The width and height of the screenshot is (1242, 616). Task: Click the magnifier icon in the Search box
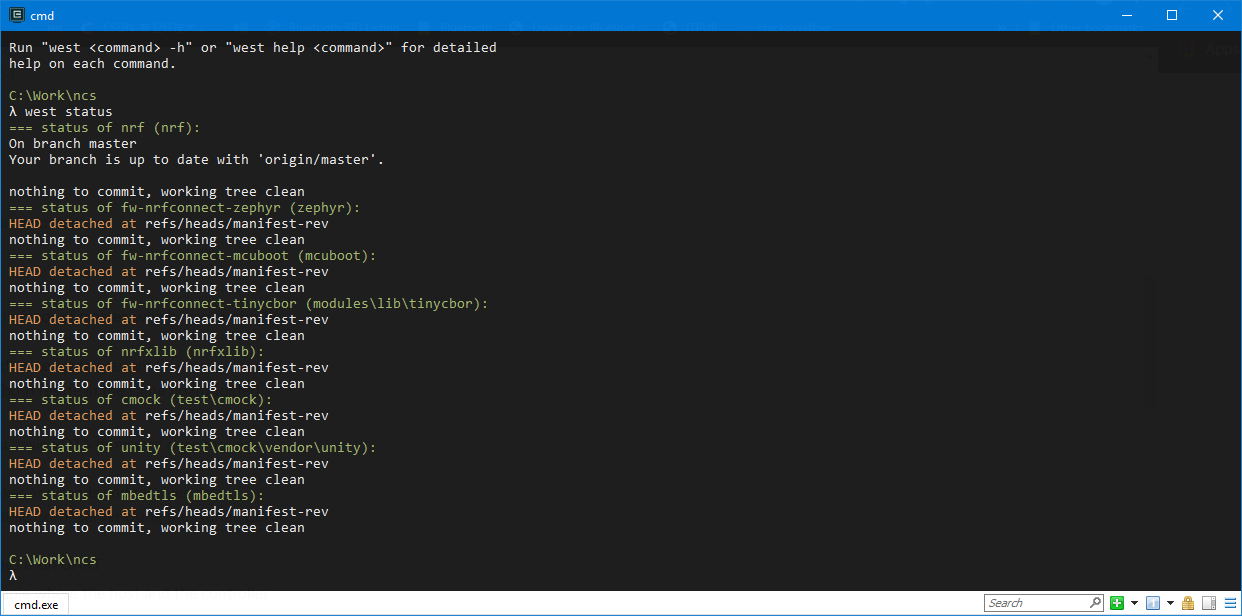click(1094, 603)
